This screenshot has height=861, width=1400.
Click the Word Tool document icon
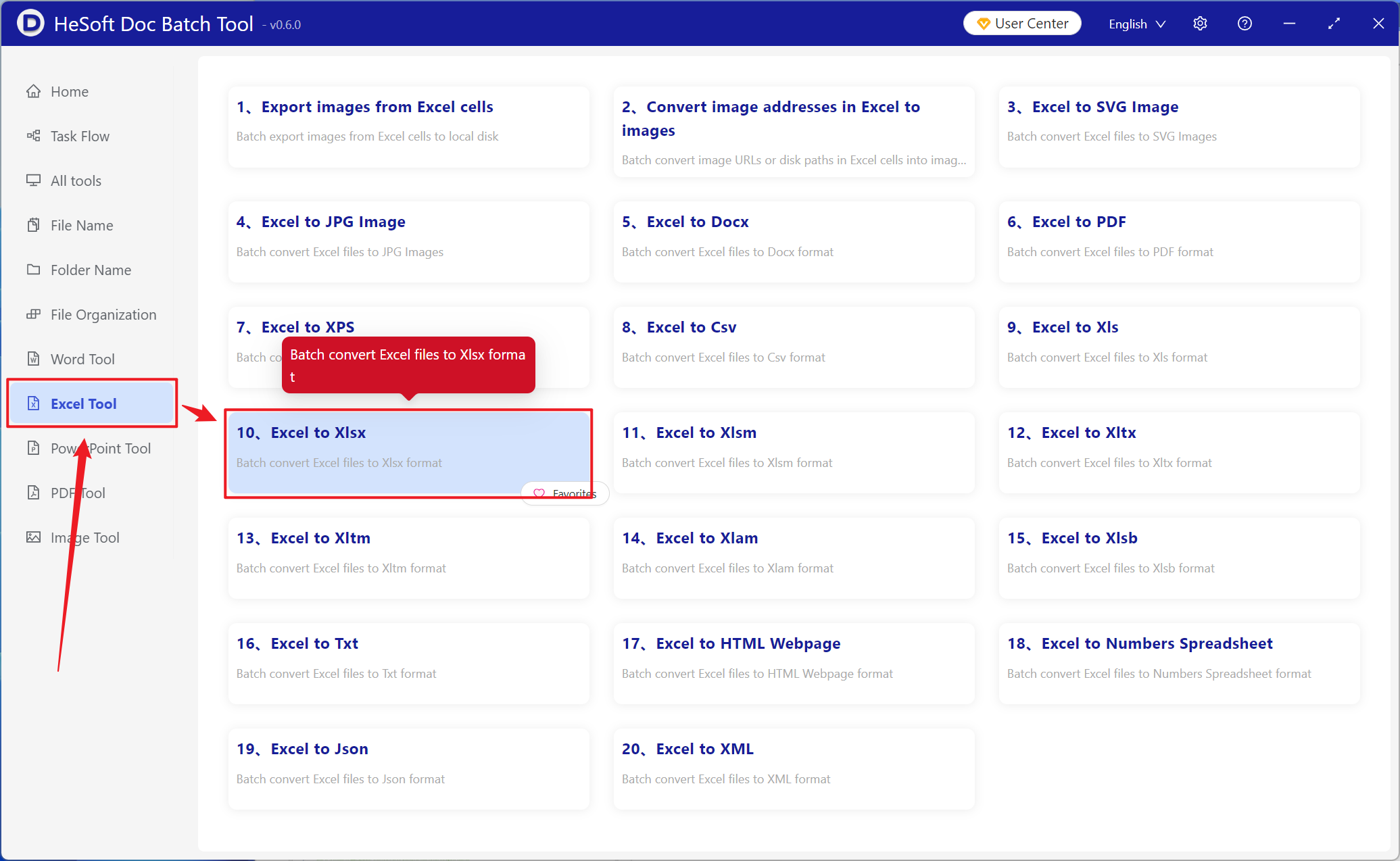(x=33, y=359)
